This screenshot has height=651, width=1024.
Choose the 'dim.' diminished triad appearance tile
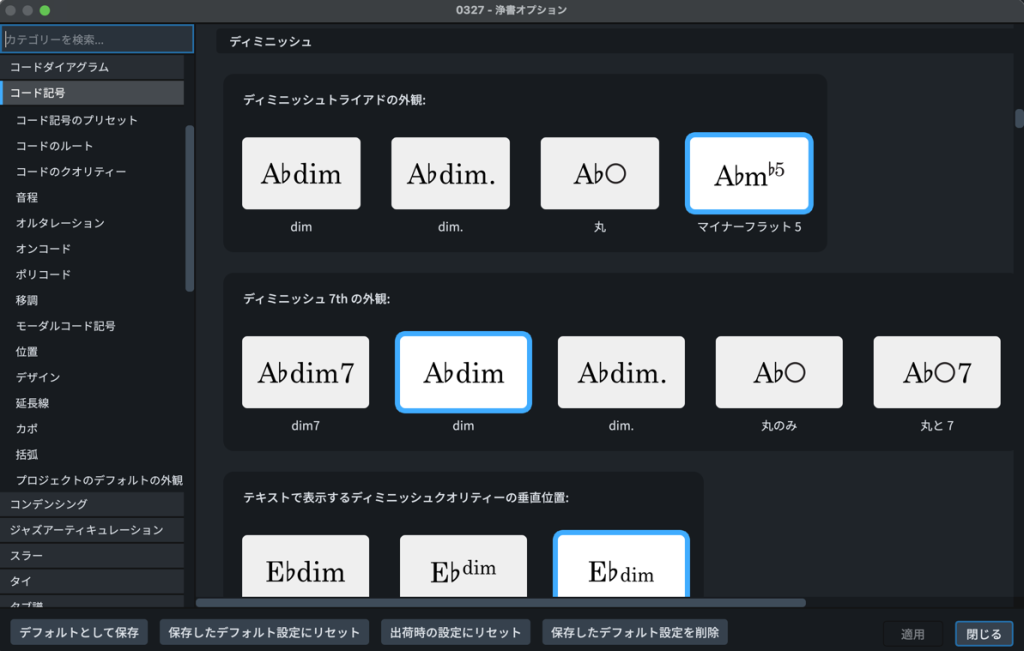pos(450,173)
